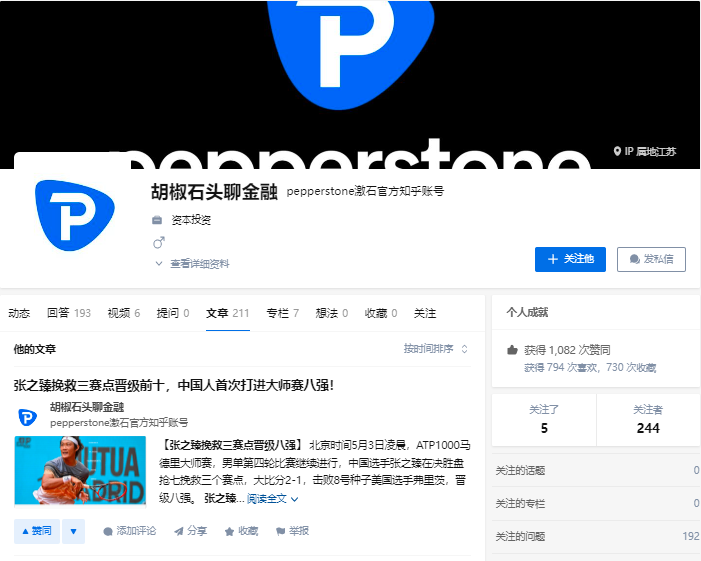Viewport: 701px width, 561px height.
Task: Click headline pepperstone激石官方知乎账号 beside name
Action: pyautogui.click(x=365, y=191)
